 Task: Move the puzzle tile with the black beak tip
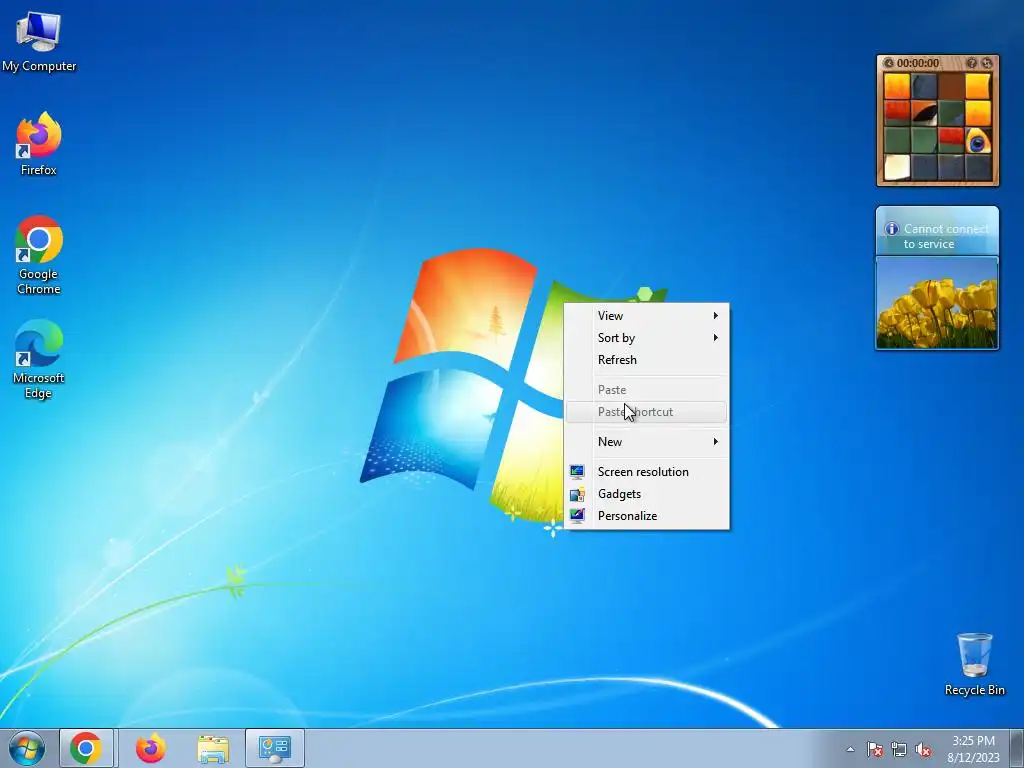click(x=924, y=113)
